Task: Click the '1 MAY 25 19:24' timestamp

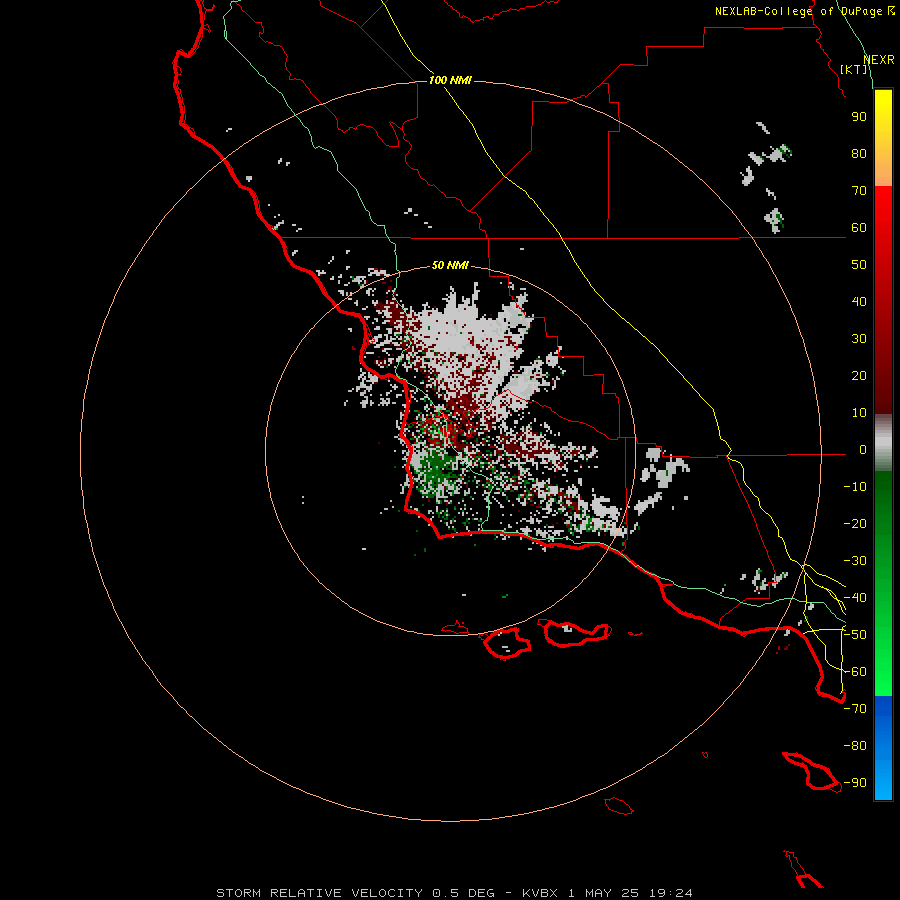Action: pyautogui.click(x=630, y=893)
